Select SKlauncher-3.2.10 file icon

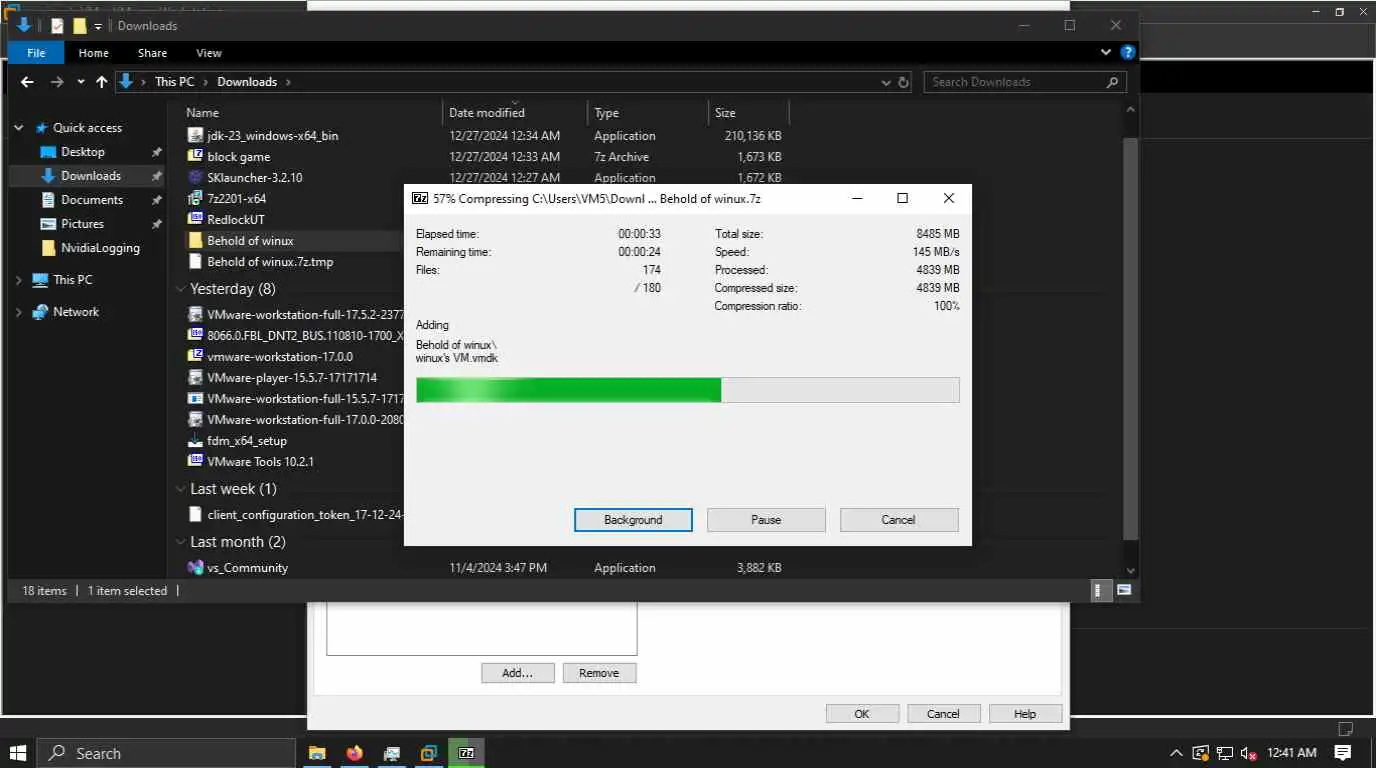point(196,177)
